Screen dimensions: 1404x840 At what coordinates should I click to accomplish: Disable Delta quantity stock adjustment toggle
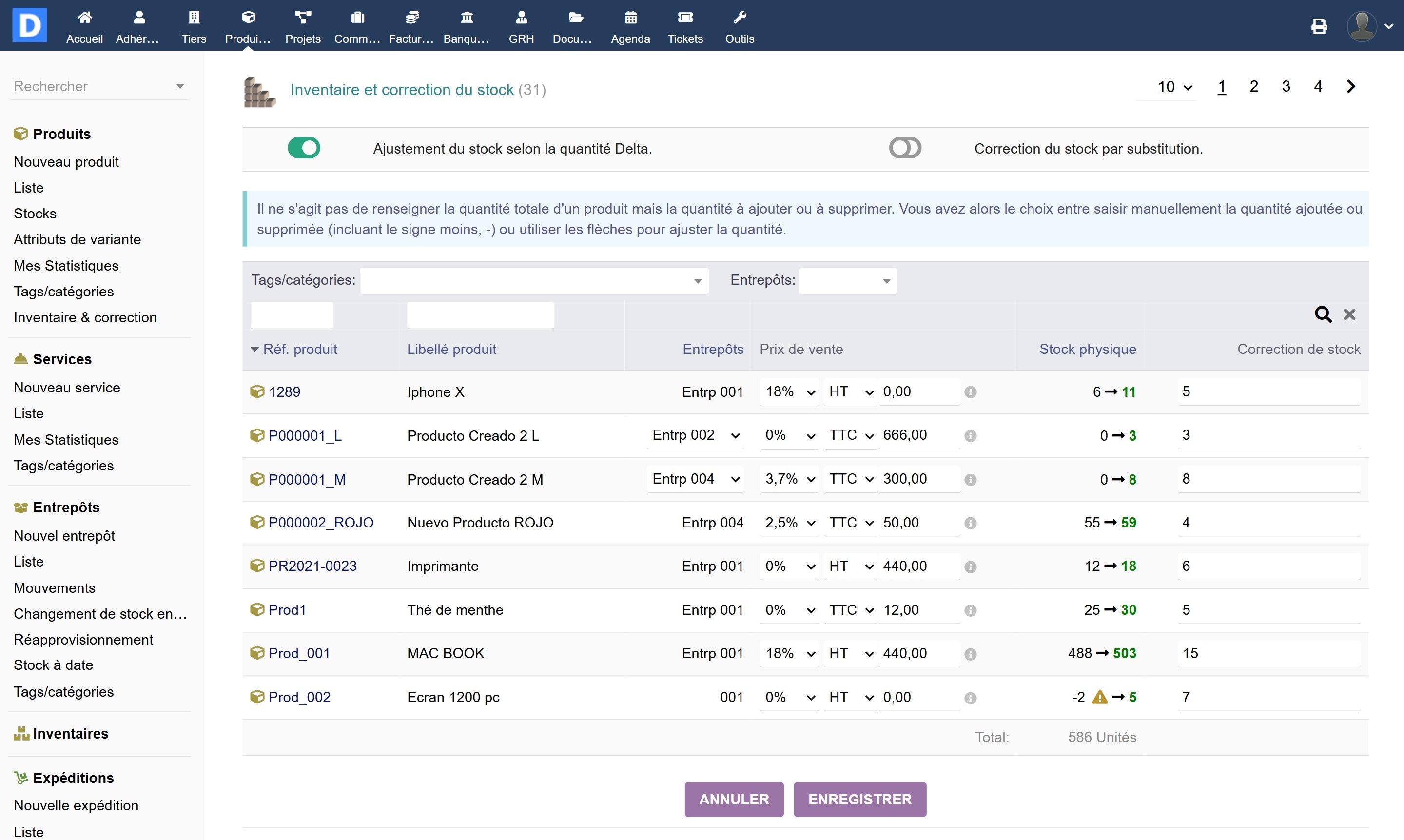click(304, 148)
